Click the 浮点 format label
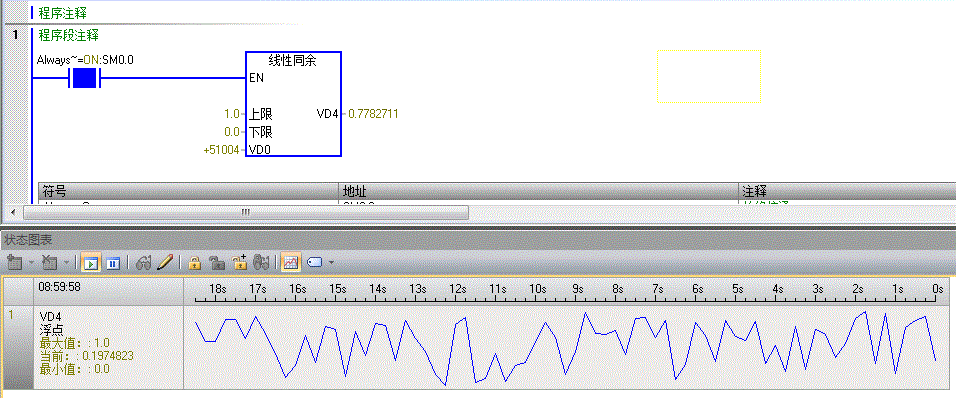 51,330
